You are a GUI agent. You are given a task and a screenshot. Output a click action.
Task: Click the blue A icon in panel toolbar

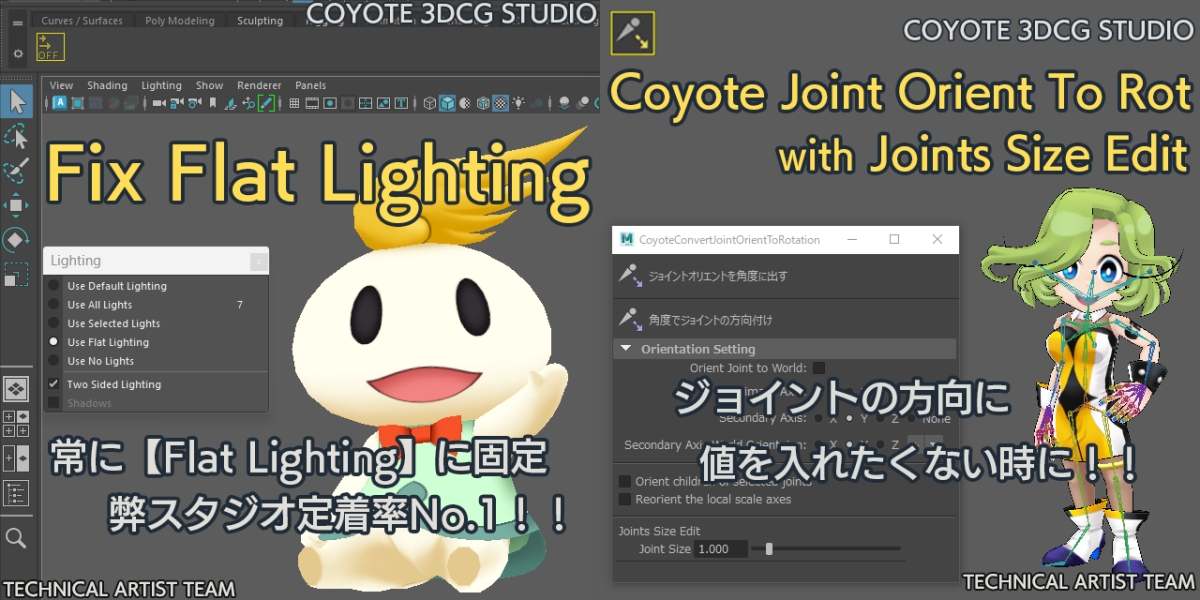(59, 102)
